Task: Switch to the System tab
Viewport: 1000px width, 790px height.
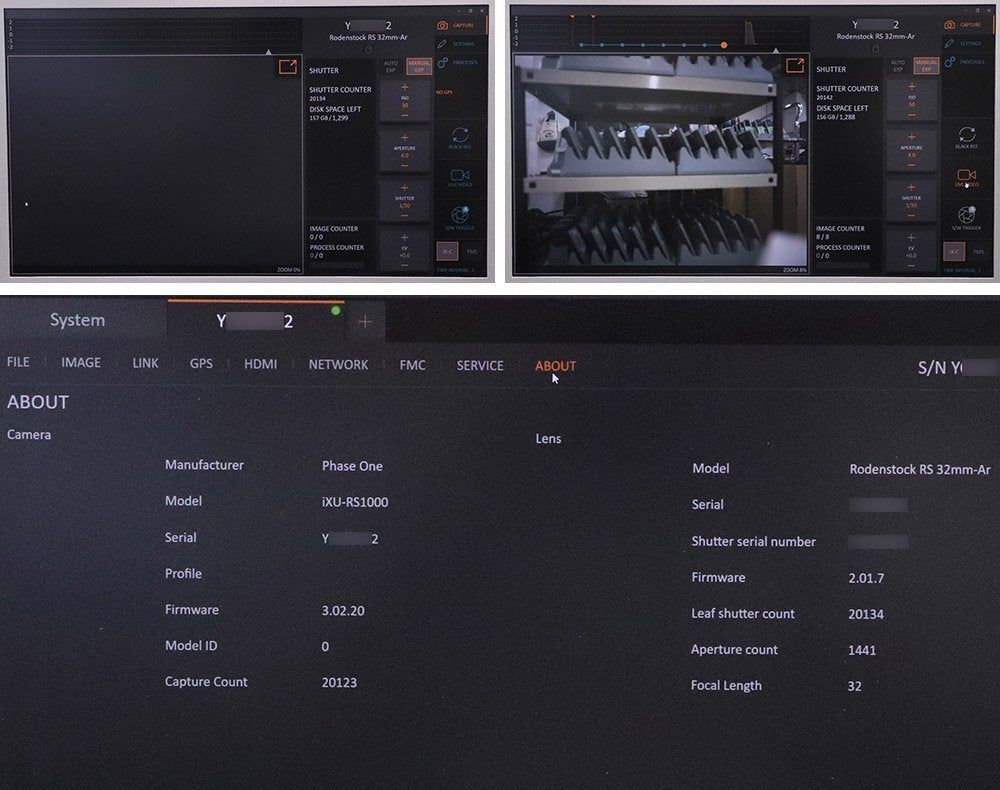Action: tap(78, 320)
